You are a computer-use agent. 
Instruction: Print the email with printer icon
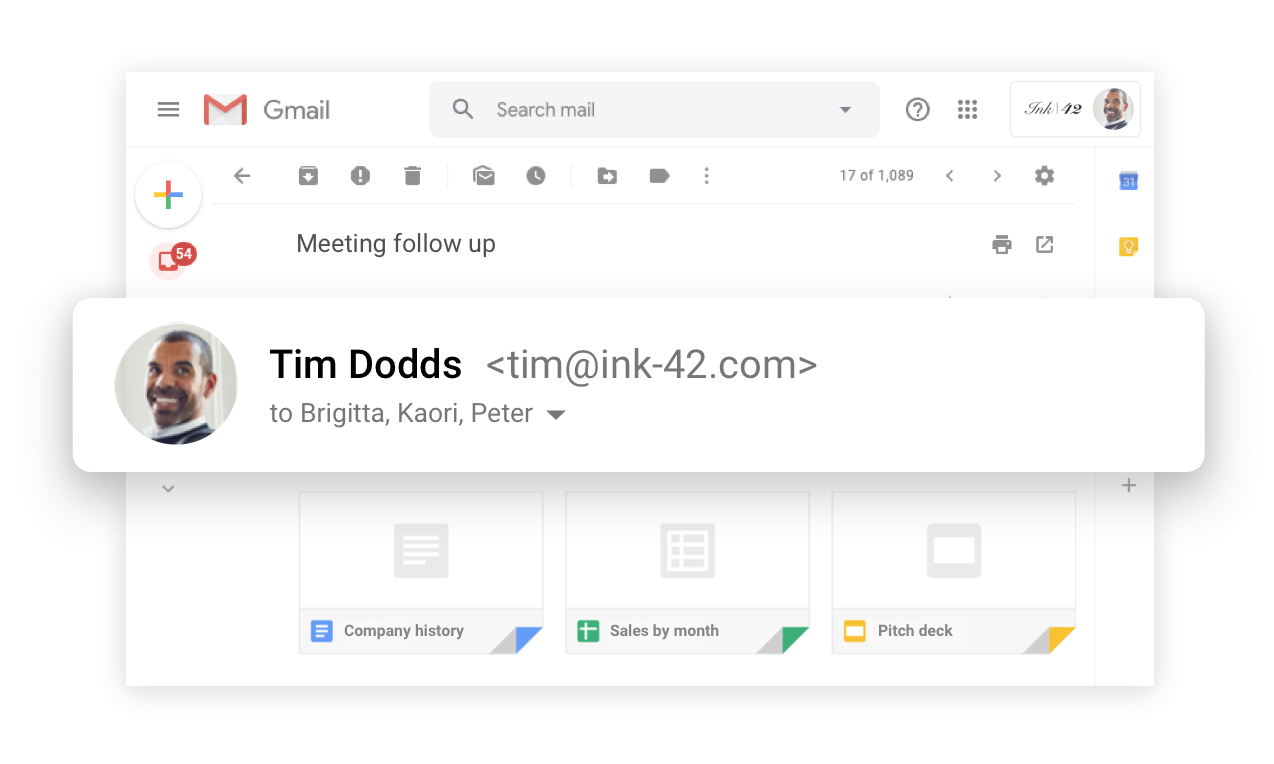click(x=1002, y=244)
